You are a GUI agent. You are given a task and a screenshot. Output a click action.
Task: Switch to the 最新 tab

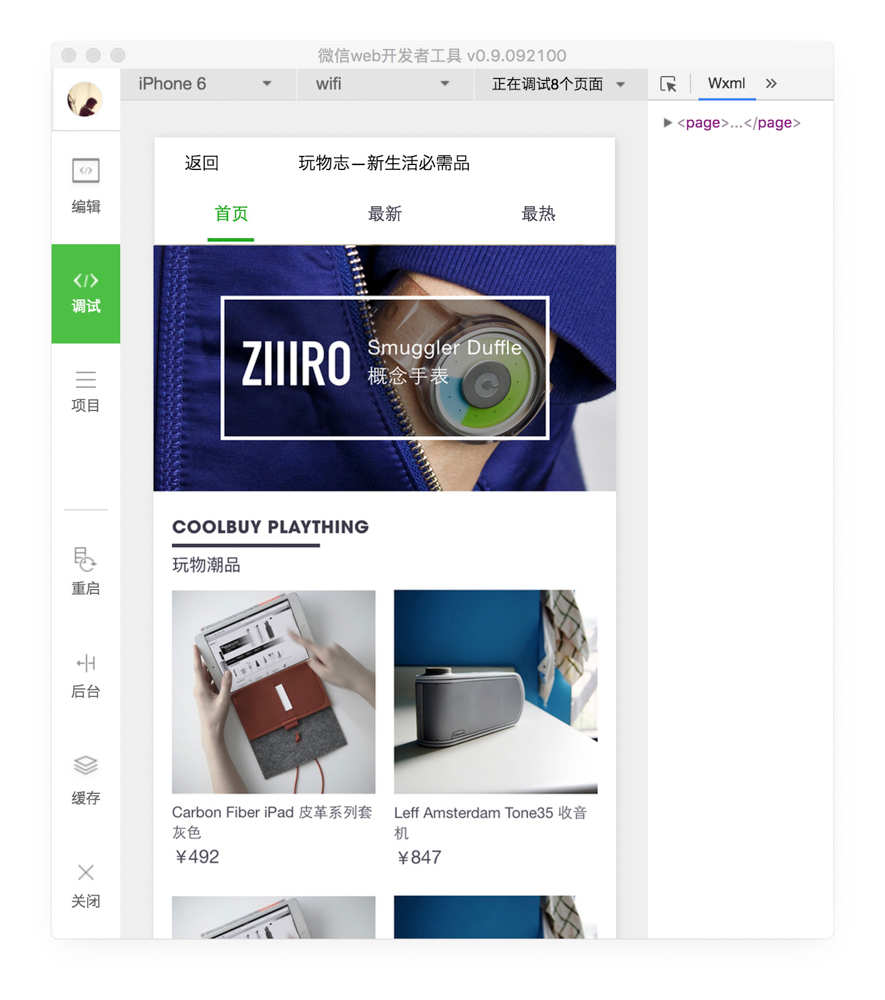(385, 213)
